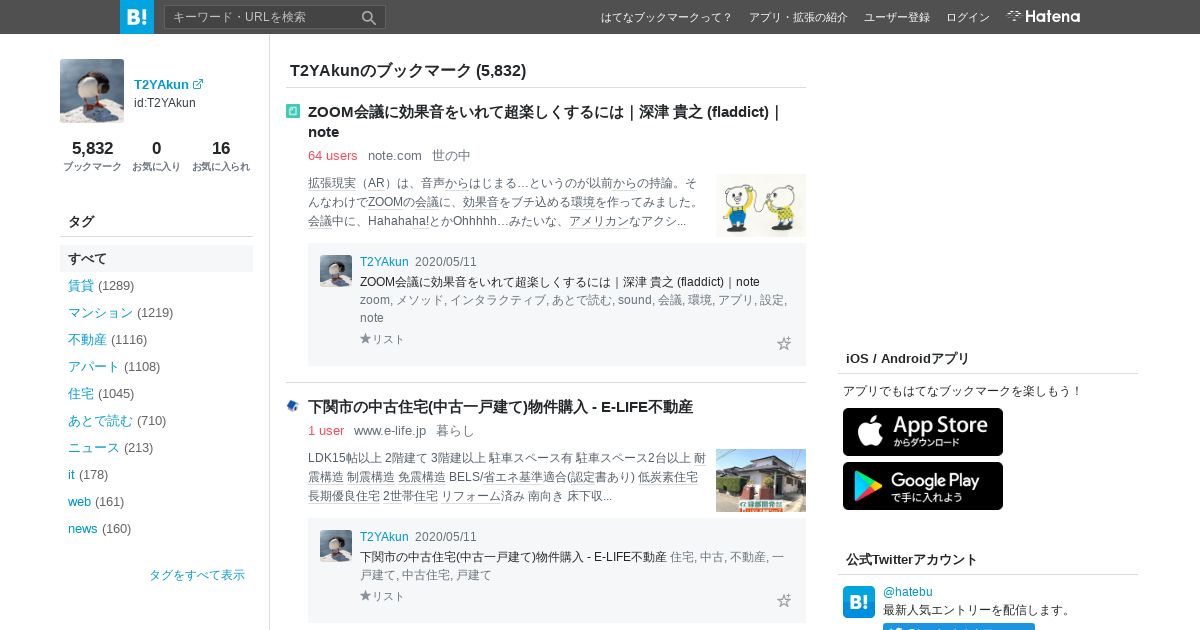Click the @hatebu Twitter B! icon
Screen dimensions: 1200x630
click(859, 602)
